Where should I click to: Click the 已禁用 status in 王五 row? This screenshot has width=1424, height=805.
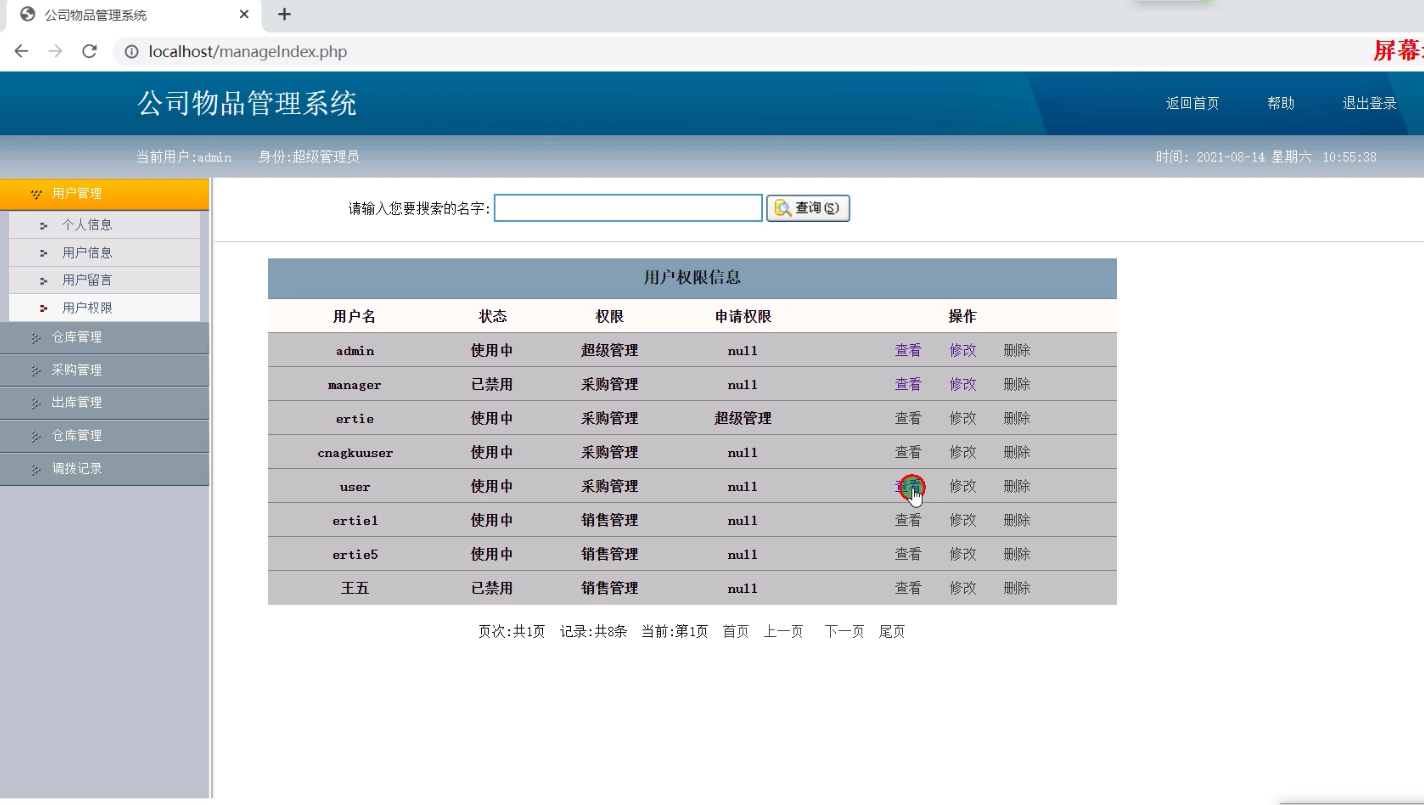(x=492, y=588)
